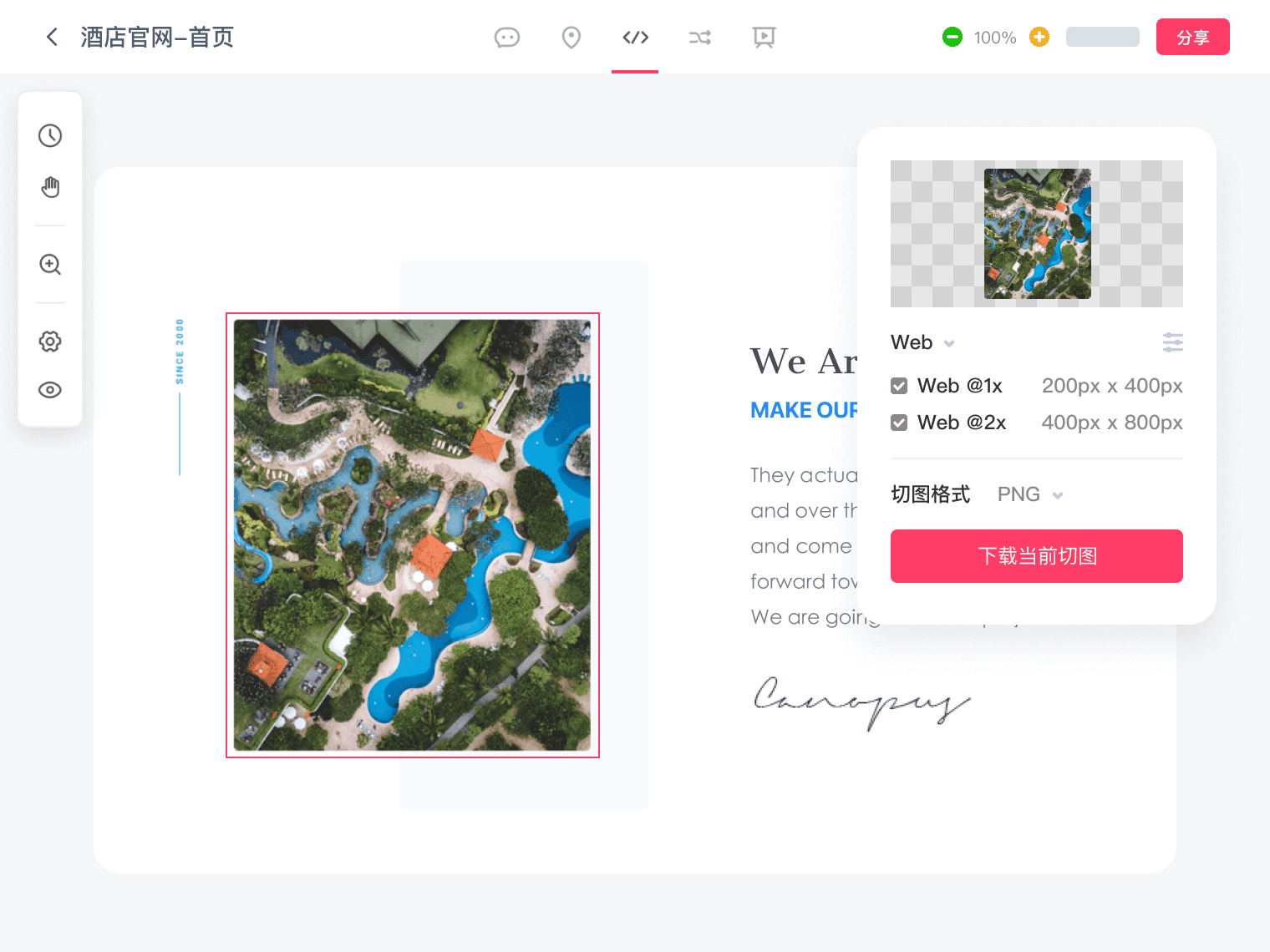Image resolution: width=1270 pixels, height=952 pixels.
Task: Start presentation play mode icon
Action: tap(764, 38)
